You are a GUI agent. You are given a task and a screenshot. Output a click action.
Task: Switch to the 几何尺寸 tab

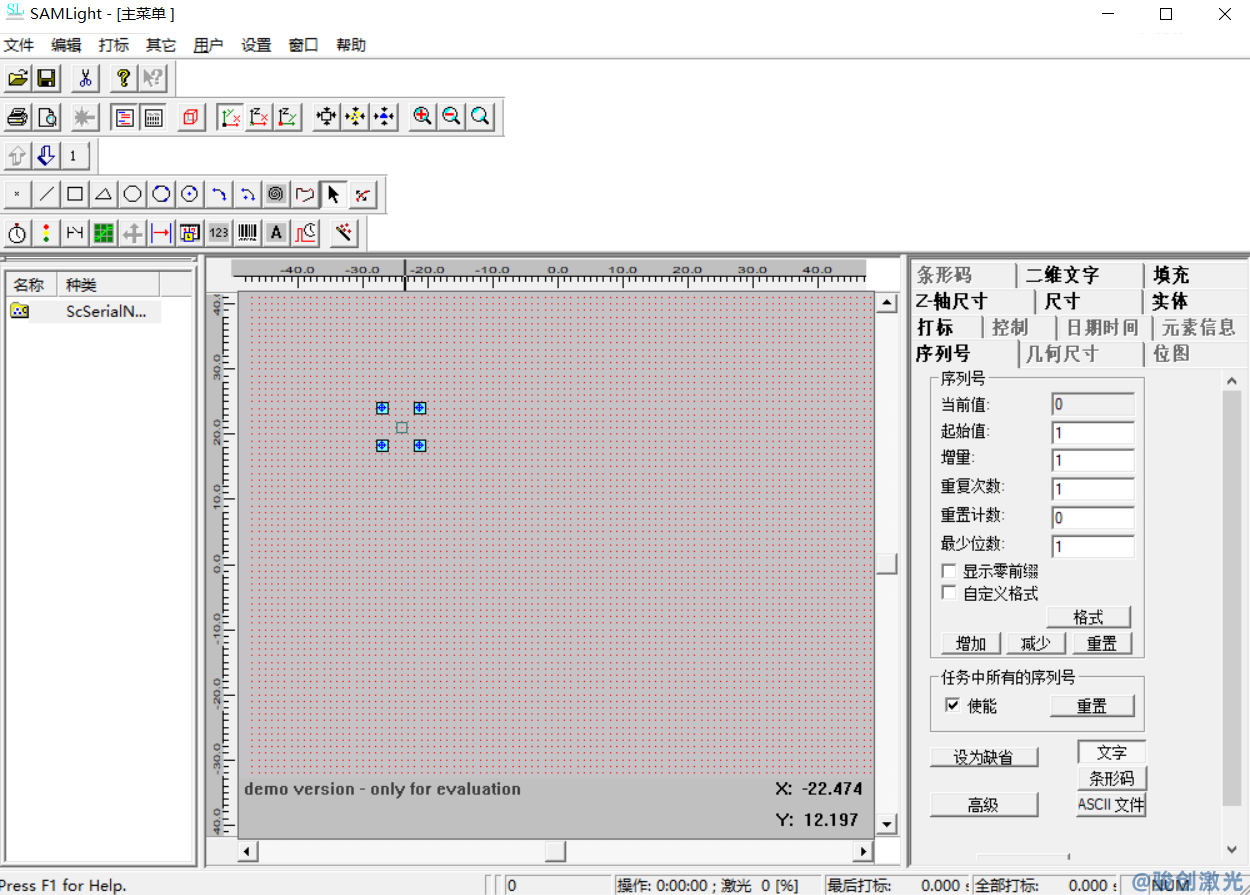click(1062, 353)
